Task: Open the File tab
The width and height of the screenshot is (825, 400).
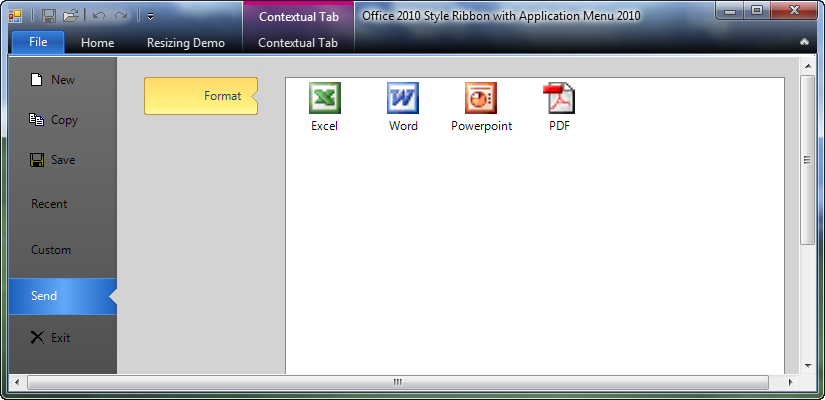Action: [x=38, y=42]
